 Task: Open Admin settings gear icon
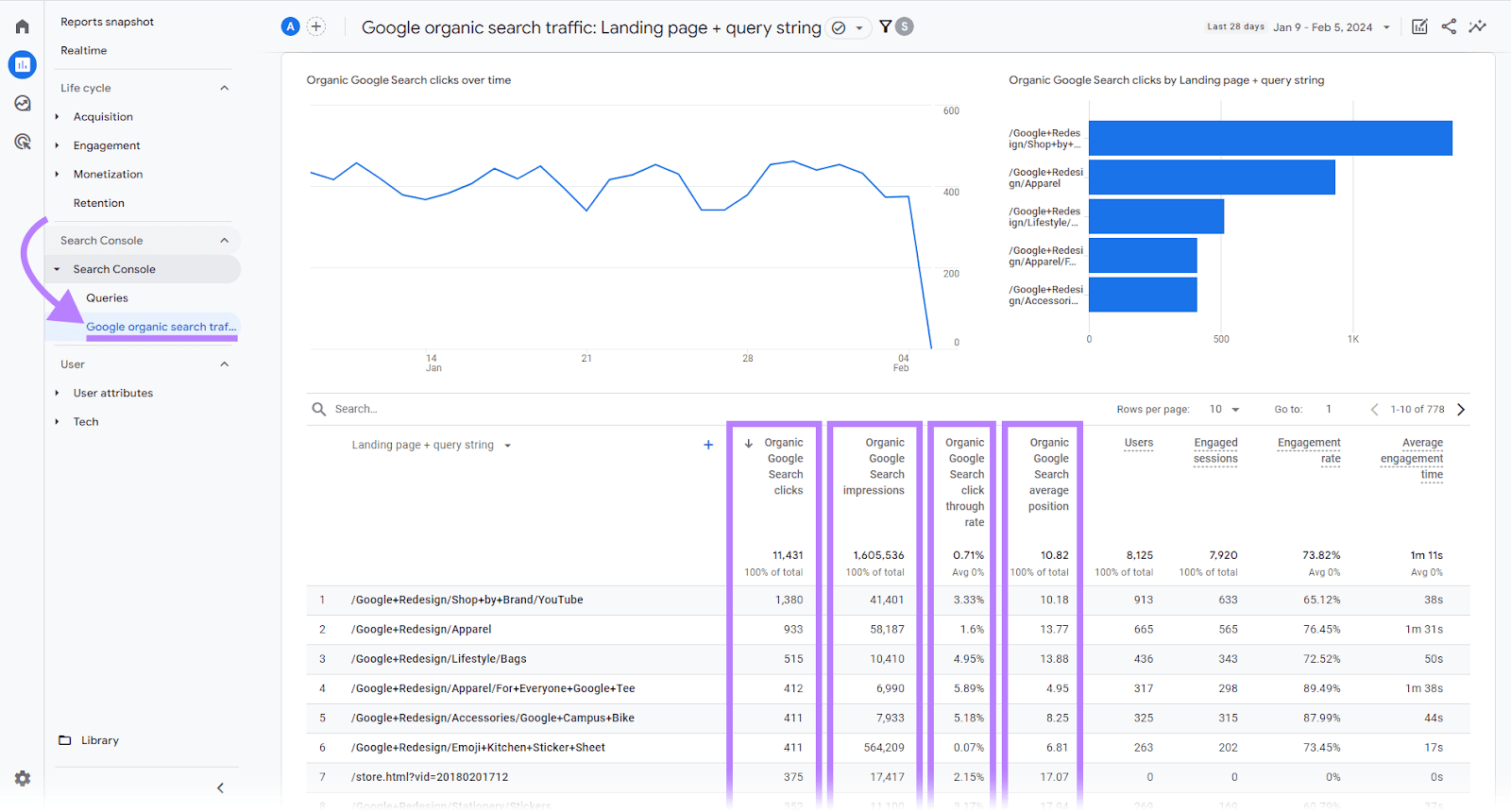click(x=23, y=779)
